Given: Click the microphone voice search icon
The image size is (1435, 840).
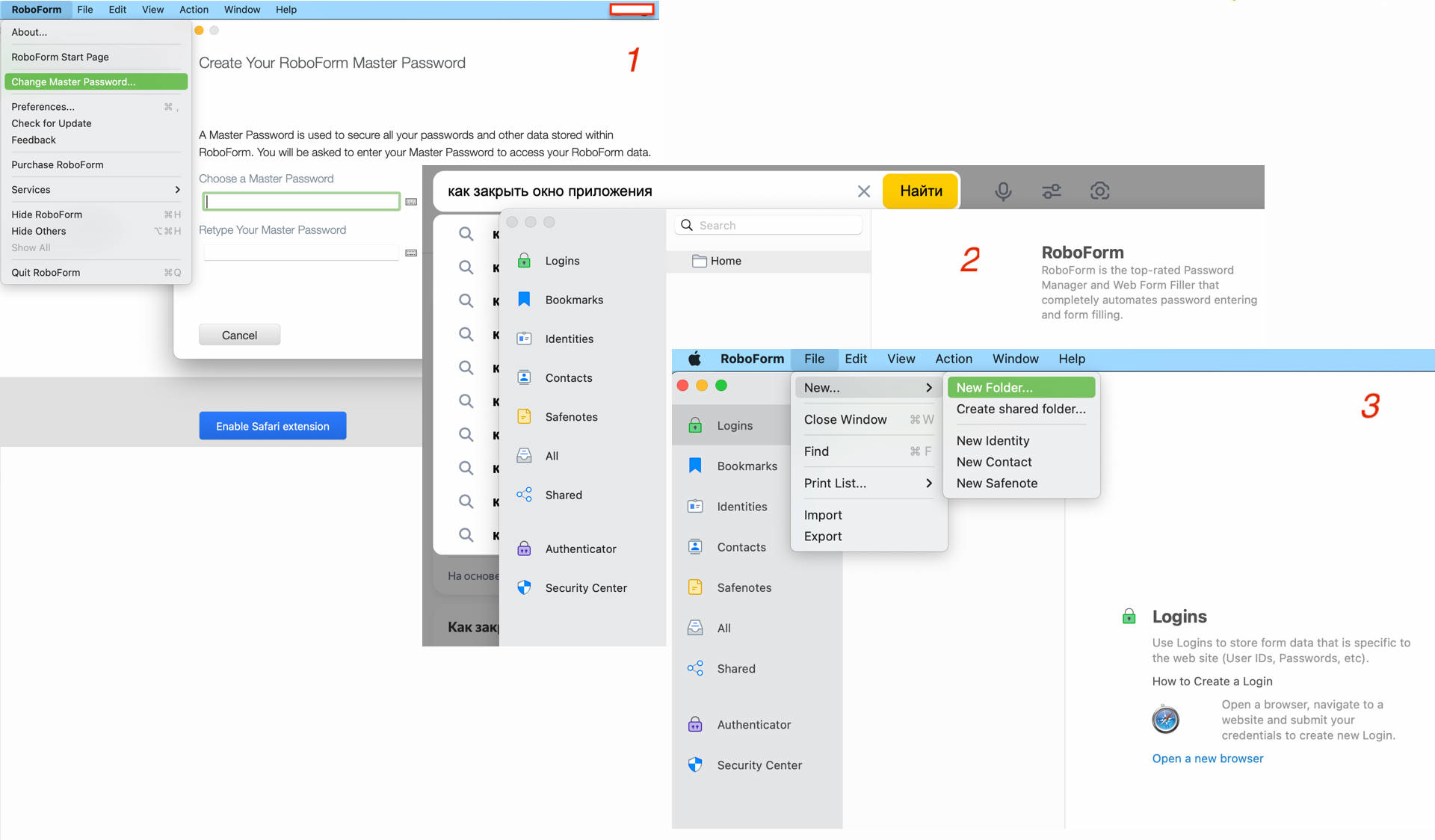Looking at the screenshot, I should [x=1003, y=191].
